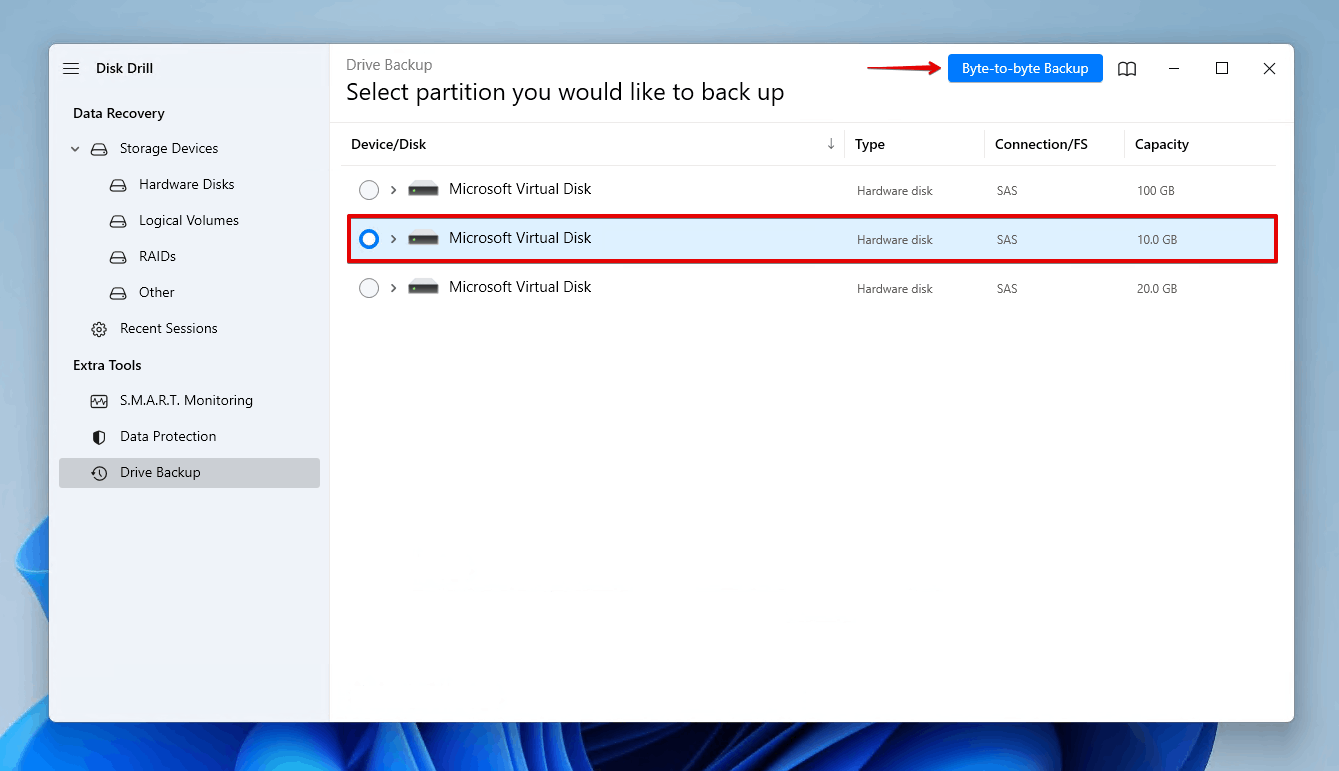
Task: Sort by the Capacity column header
Action: pyautogui.click(x=1162, y=144)
